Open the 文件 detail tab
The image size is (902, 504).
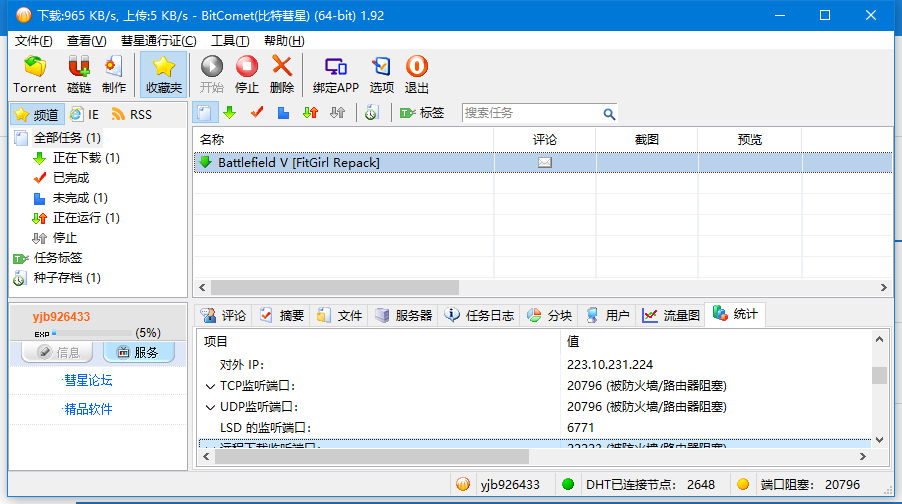pyautogui.click(x=339, y=315)
